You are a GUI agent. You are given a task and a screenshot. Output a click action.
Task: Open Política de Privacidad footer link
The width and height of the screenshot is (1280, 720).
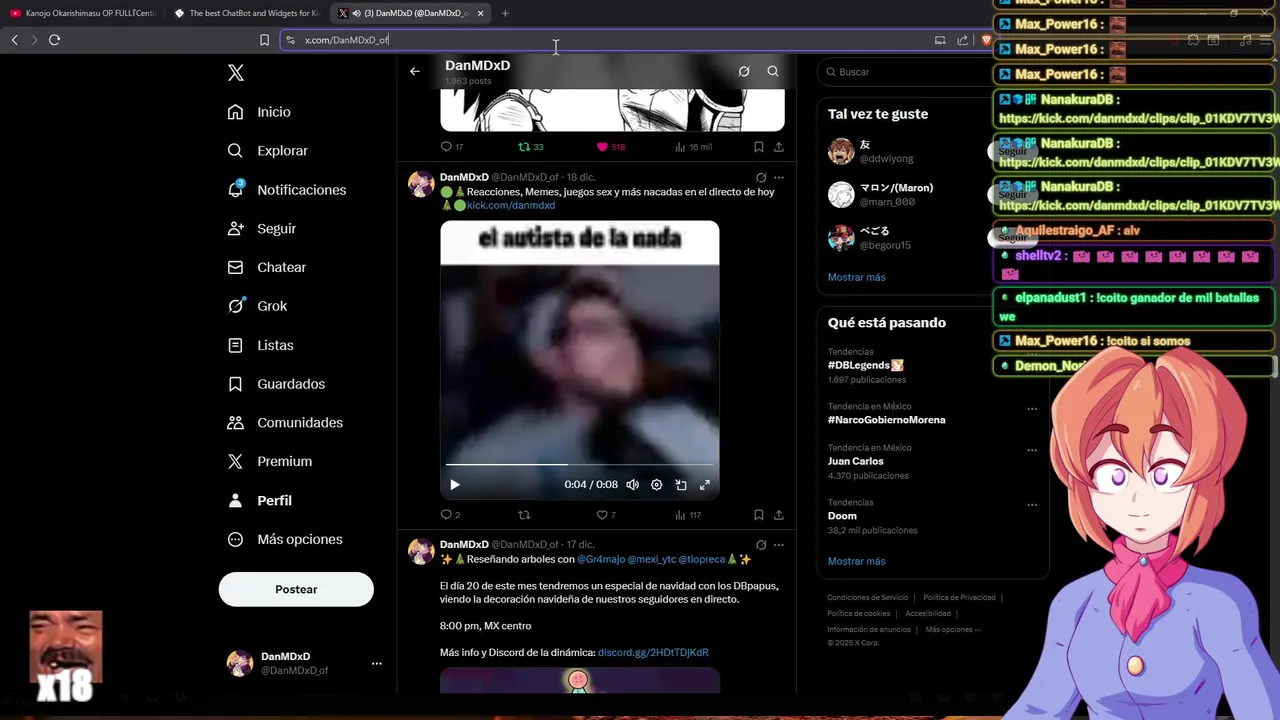point(959,598)
